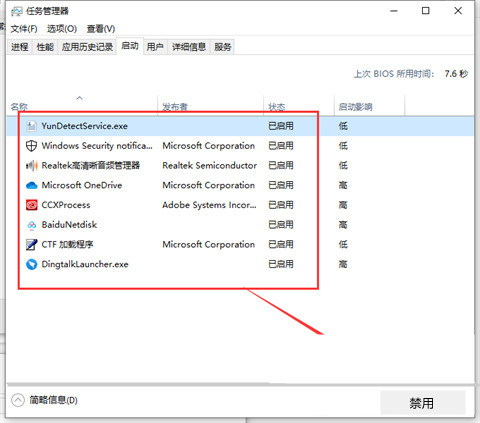Click 已启用 status of DingtalkLauncher.exe

[281, 264]
